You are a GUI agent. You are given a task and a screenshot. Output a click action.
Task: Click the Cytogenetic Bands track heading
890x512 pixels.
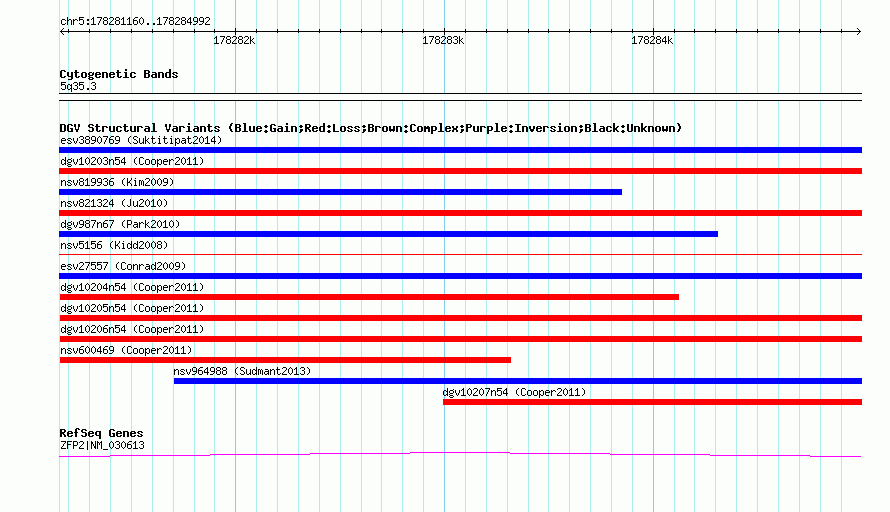[x=119, y=74]
